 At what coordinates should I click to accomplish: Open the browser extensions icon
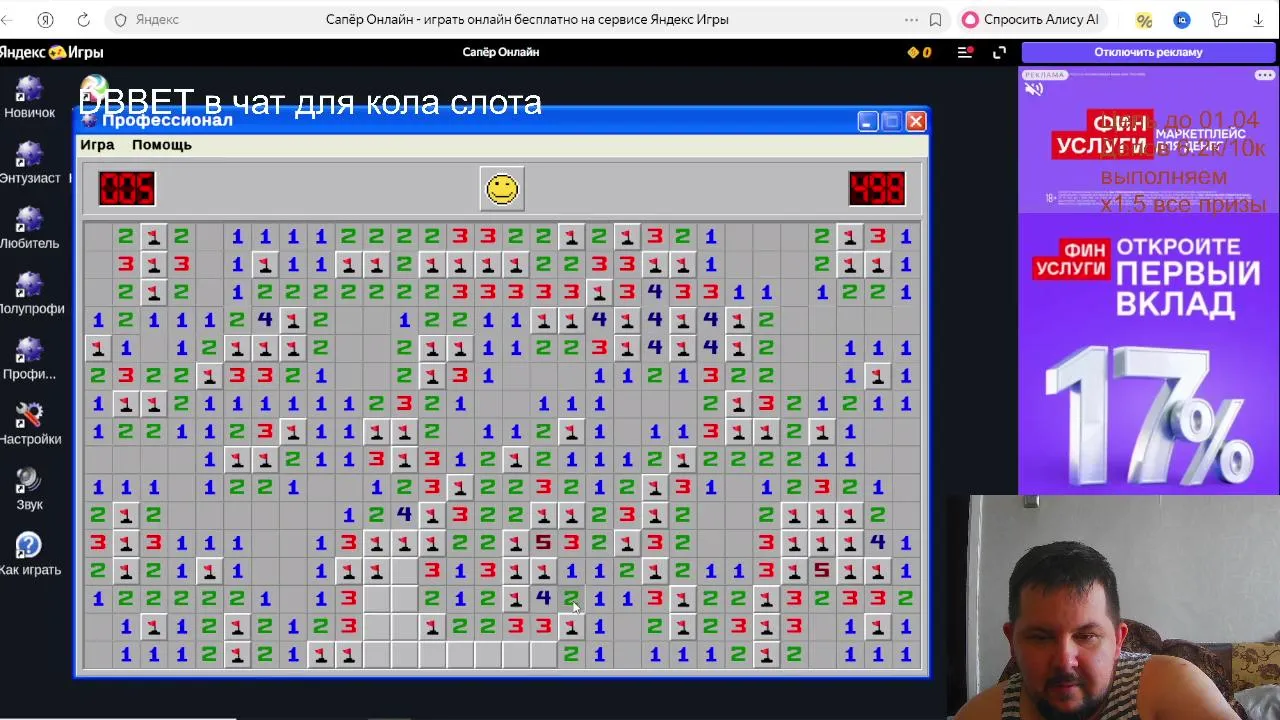pyautogui.click(x=1220, y=19)
